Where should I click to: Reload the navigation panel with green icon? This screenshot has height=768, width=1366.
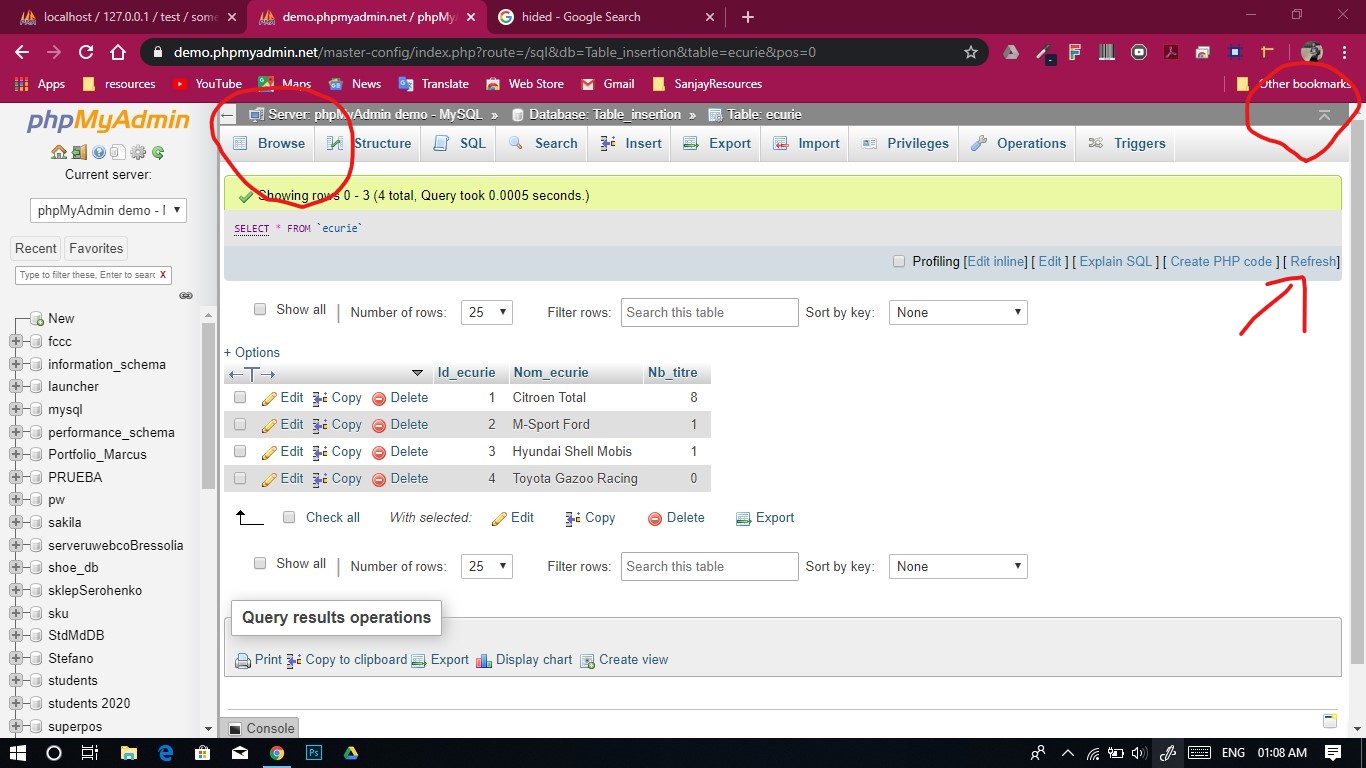(158, 152)
